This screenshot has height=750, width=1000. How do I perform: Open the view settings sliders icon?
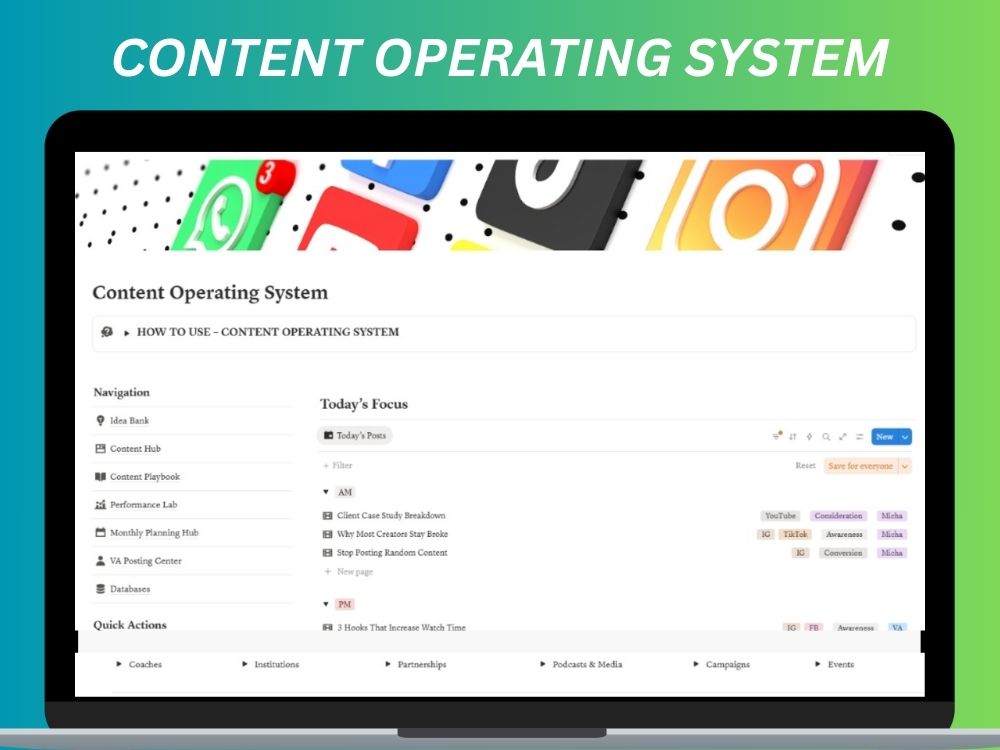pyautogui.click(x=860, y=437)
